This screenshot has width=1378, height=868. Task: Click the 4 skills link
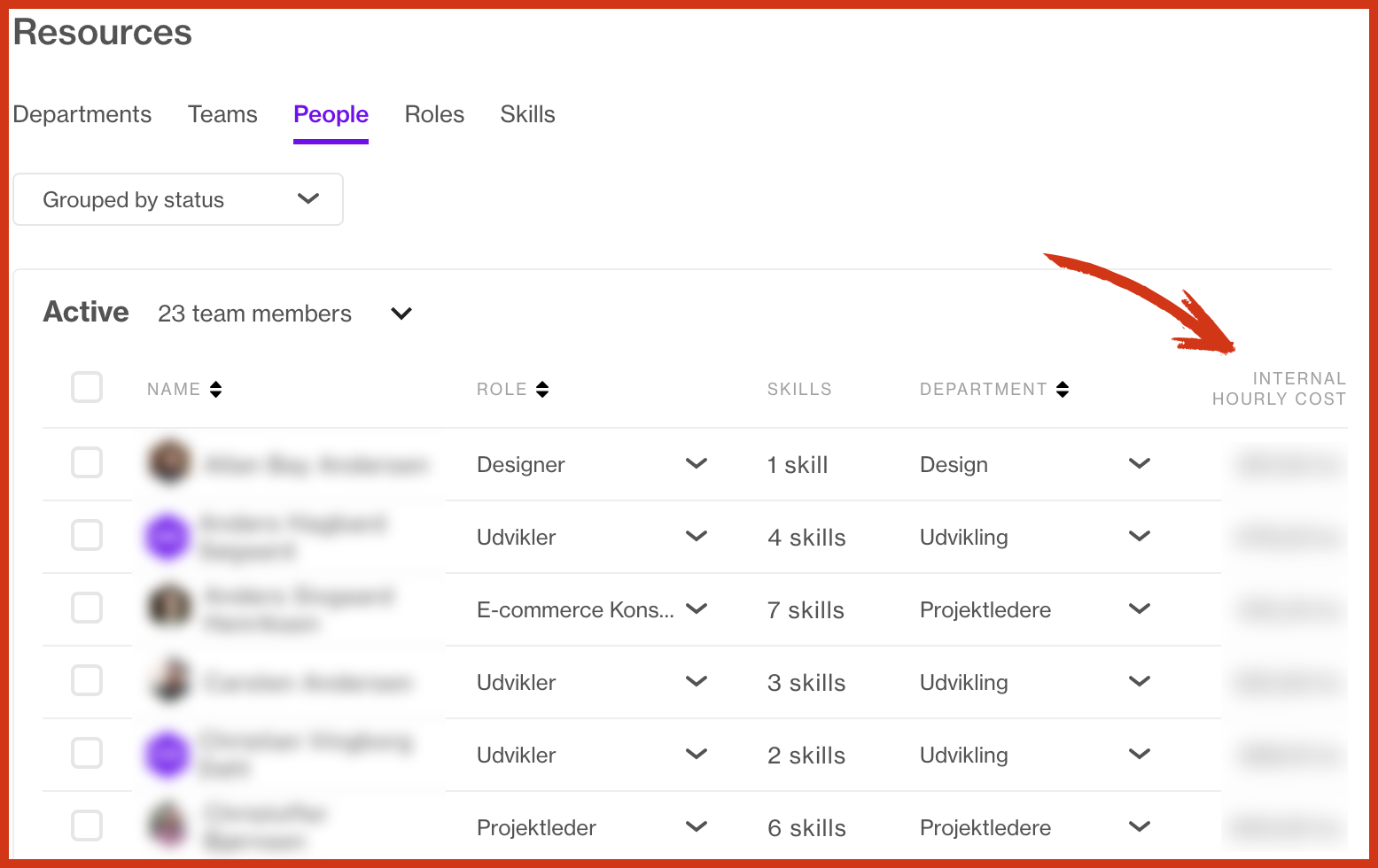coord(806,538)
